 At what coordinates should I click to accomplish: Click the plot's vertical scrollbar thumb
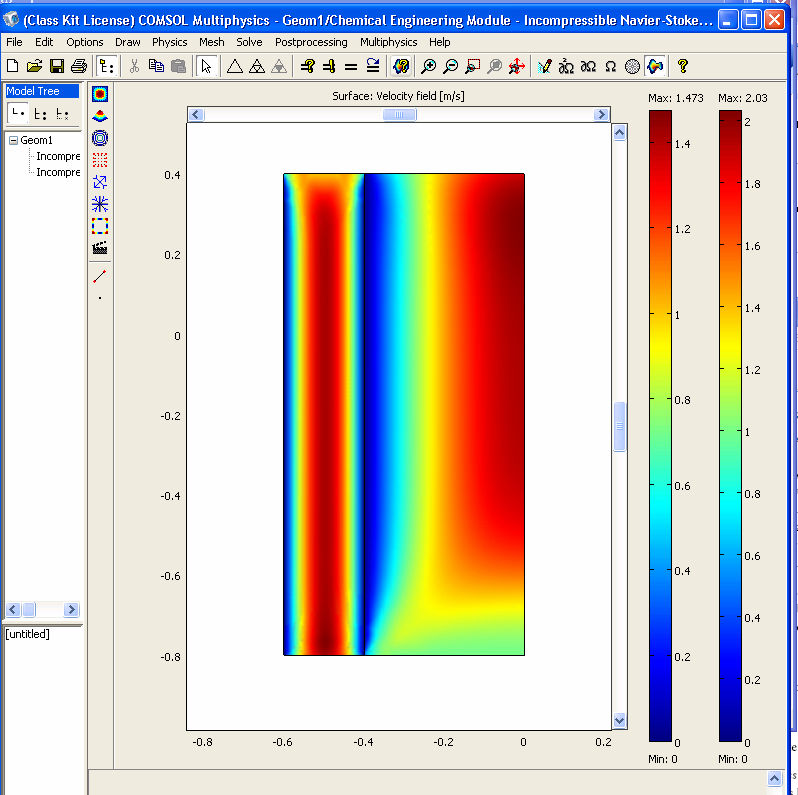pyautogui.click(x=619, y=427)
